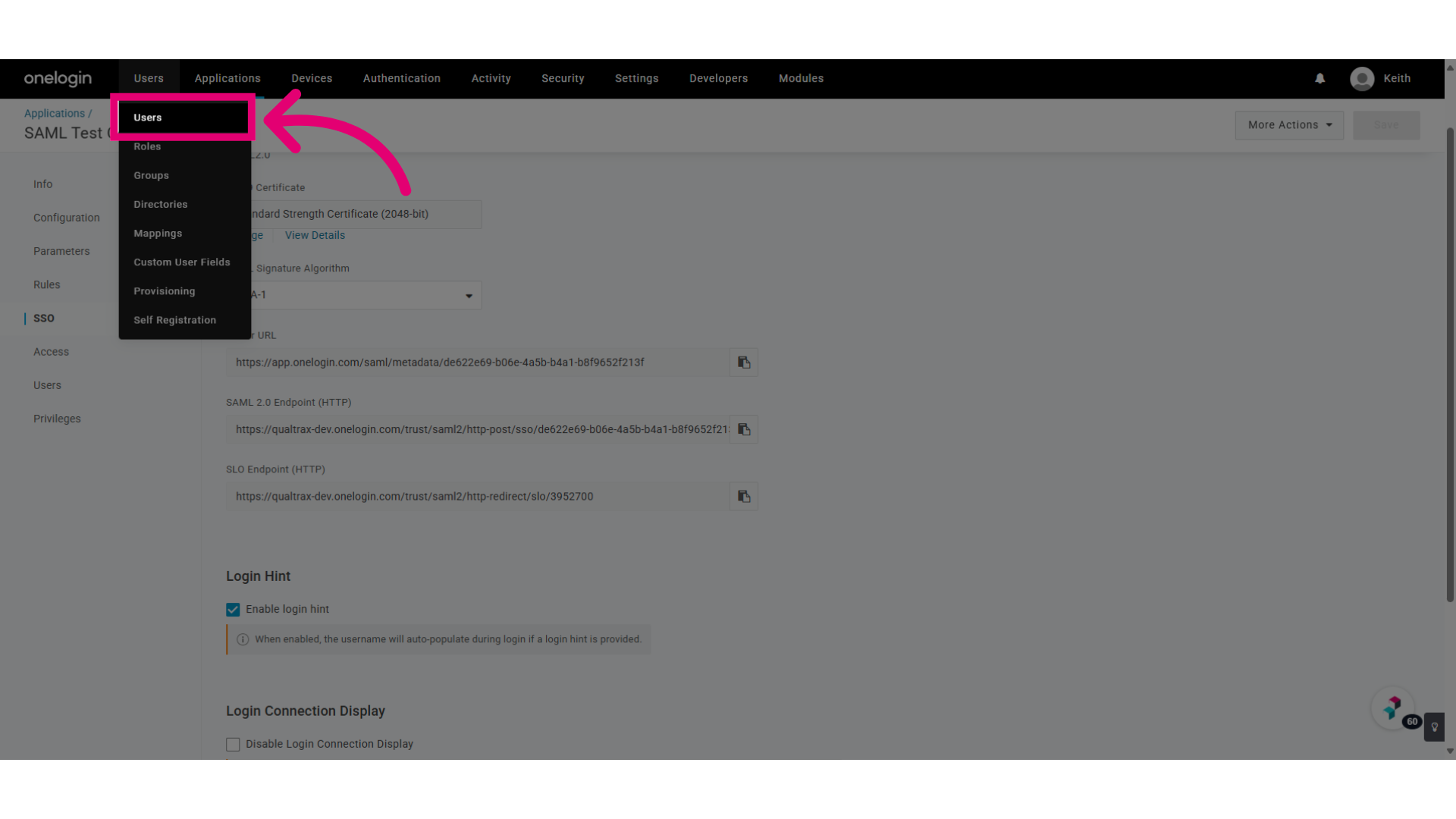Switch to the Rules sidebar tab
Image resolution: width=1456 pixels, height=819 pixels.
(x=47, y=285)
